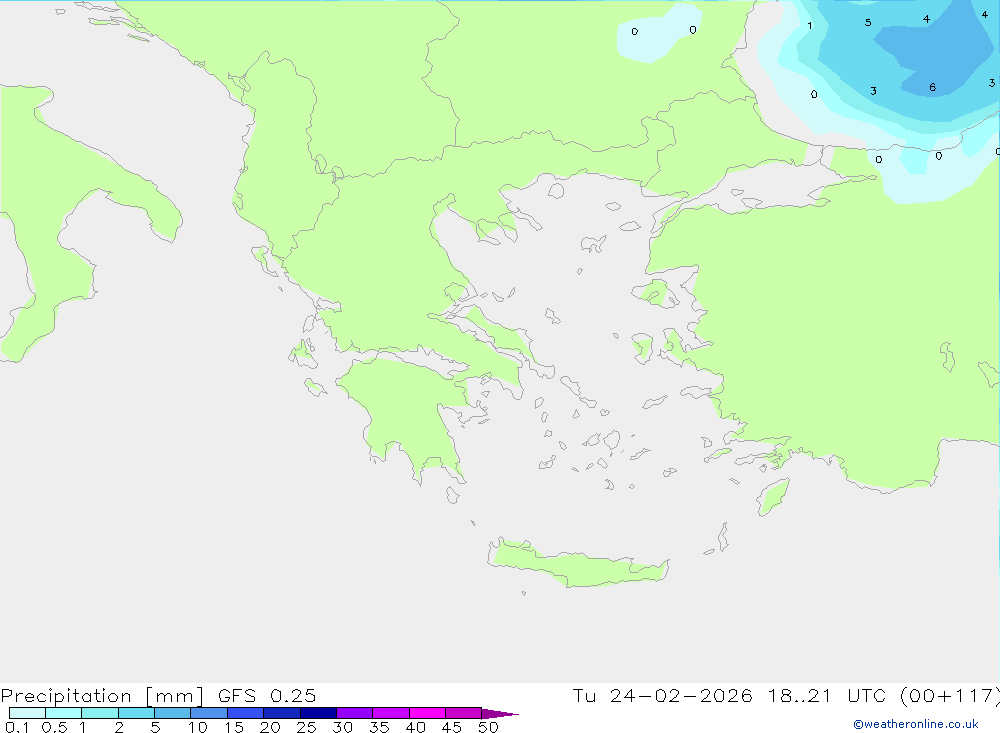
Task: Click the '0.1' legend scale label
Action: 17,727
